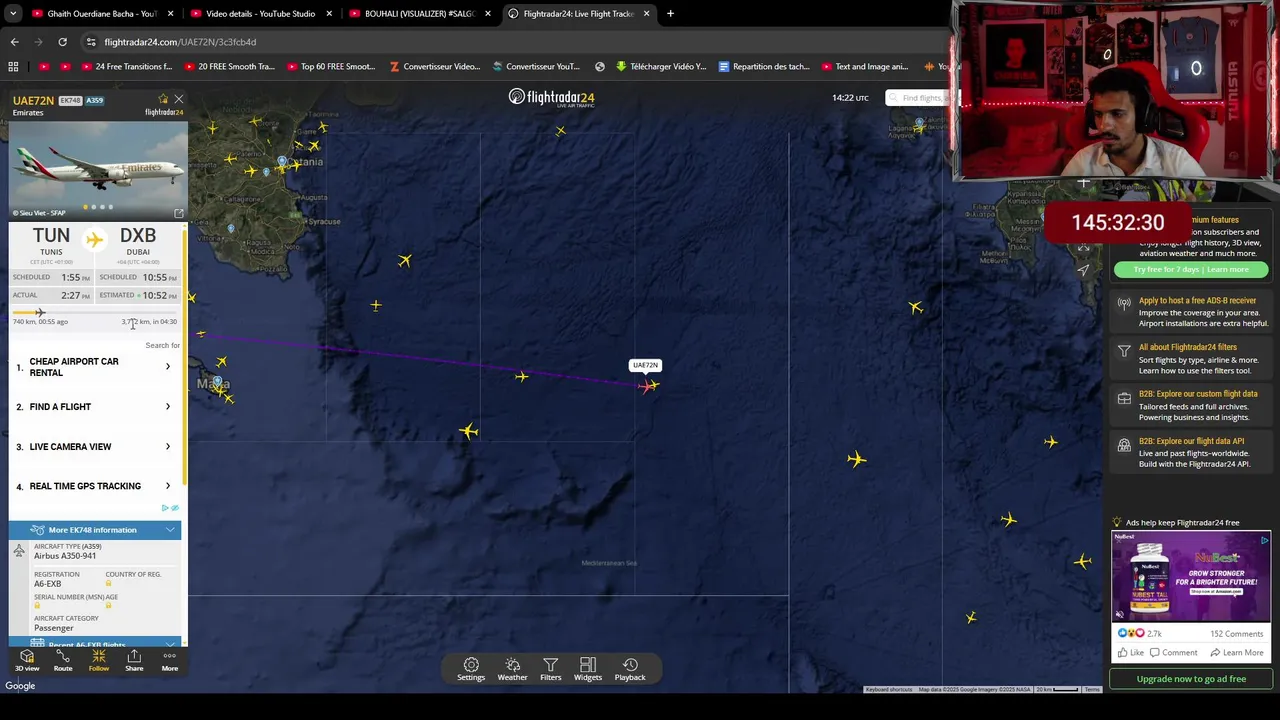The image size is (1280, 720).
Task: Click Learn More on NuBest ad
Action: (1237, 653)
